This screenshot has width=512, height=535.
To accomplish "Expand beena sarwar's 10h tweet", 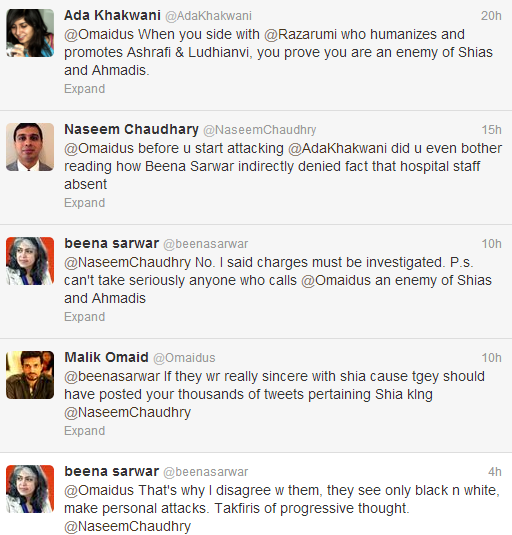I will 85,317.
